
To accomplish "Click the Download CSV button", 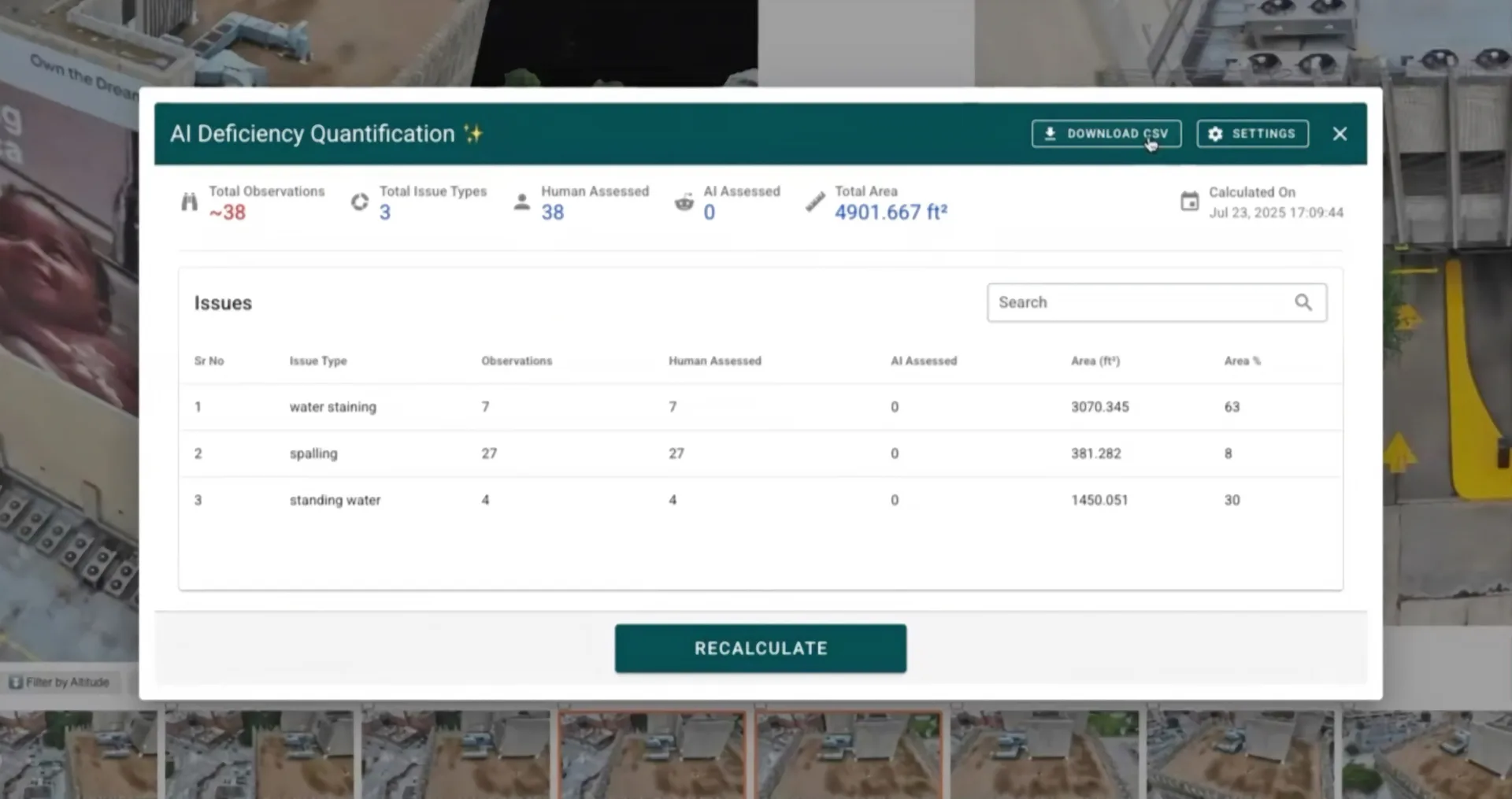I will coord(1106,134).
